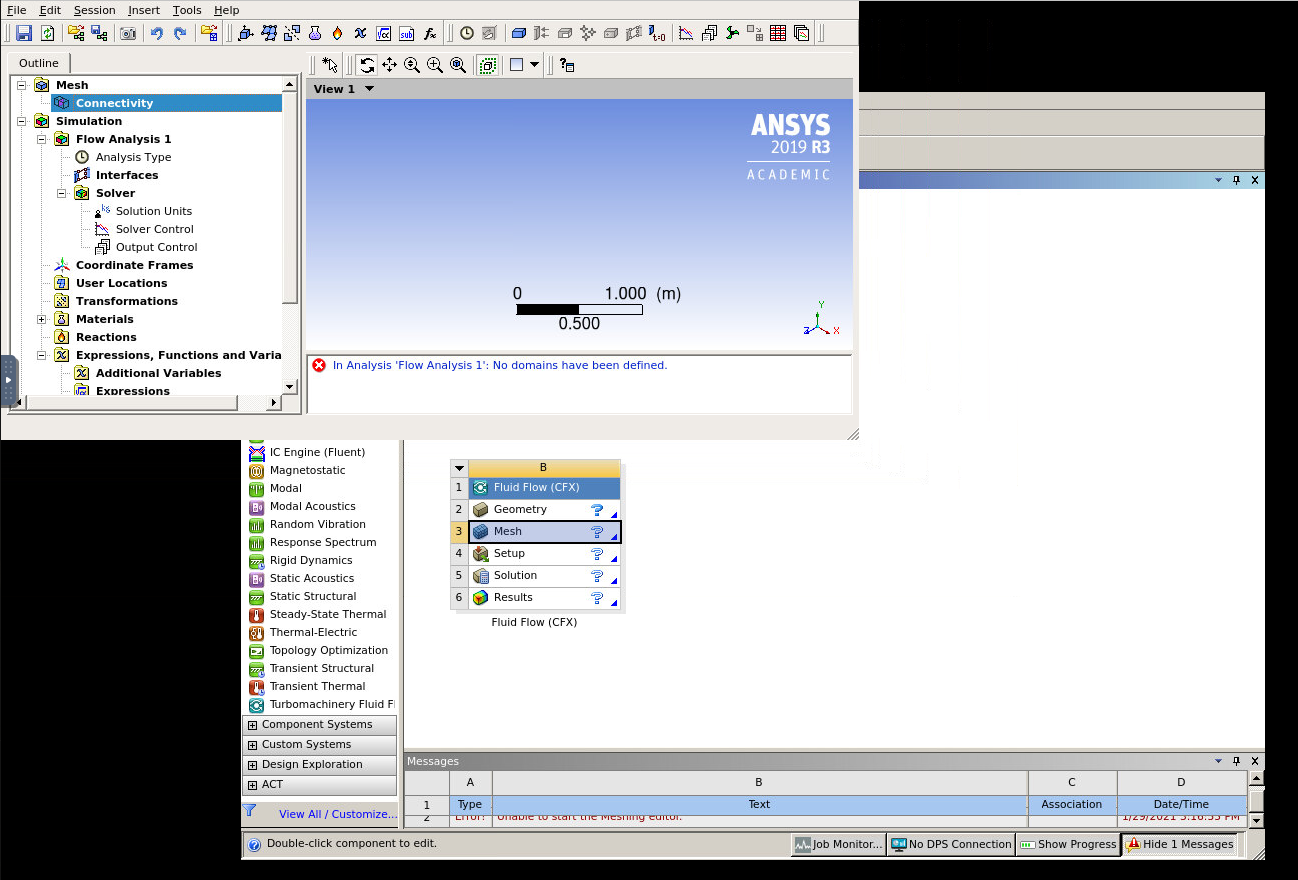Screen dimensions: 1298x880
Task: Activate the viewer Pan tool
Action: pos(389,65)
